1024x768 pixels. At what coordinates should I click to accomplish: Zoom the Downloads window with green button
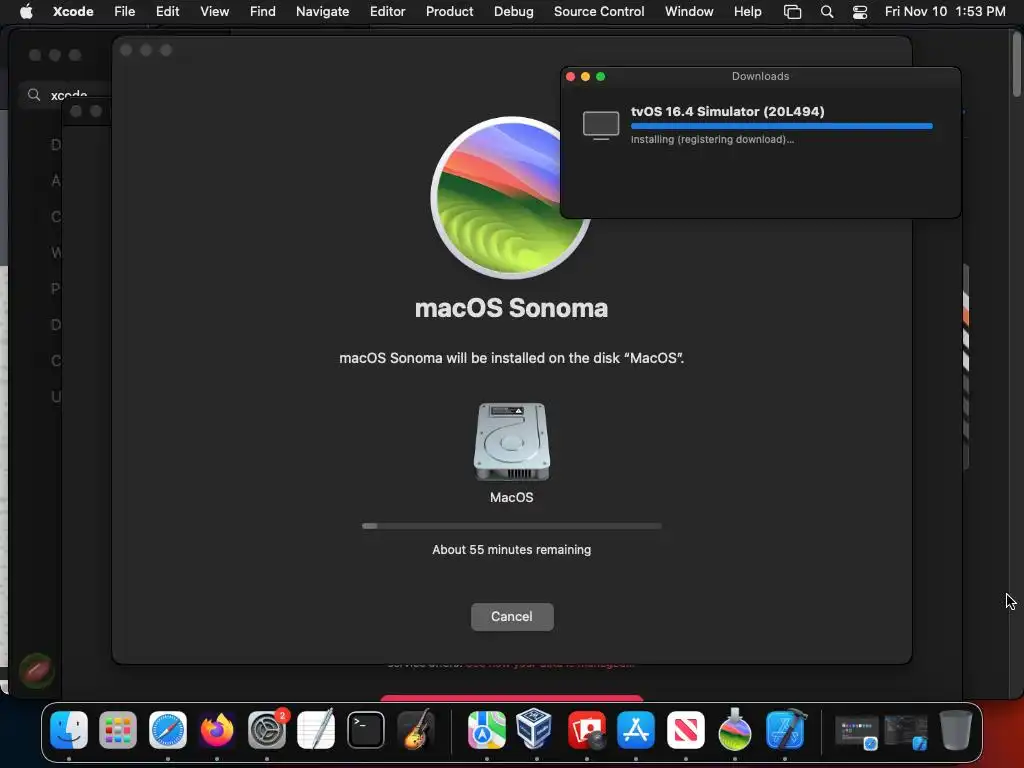coord(600,76)
